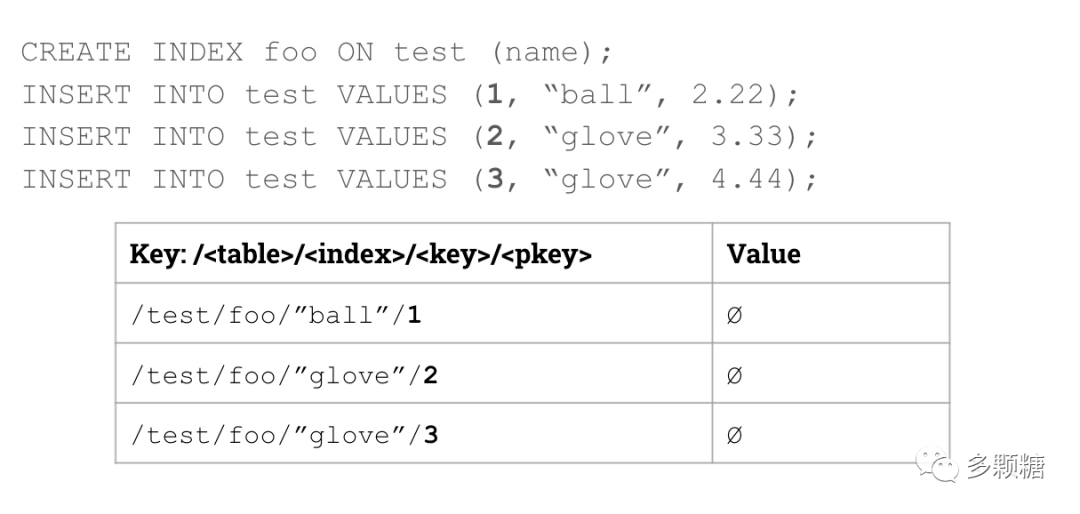Click the word "foo" in the CREATE INDEX line
This screenshot has width=1080, height=514.
[x=291, y=52]
